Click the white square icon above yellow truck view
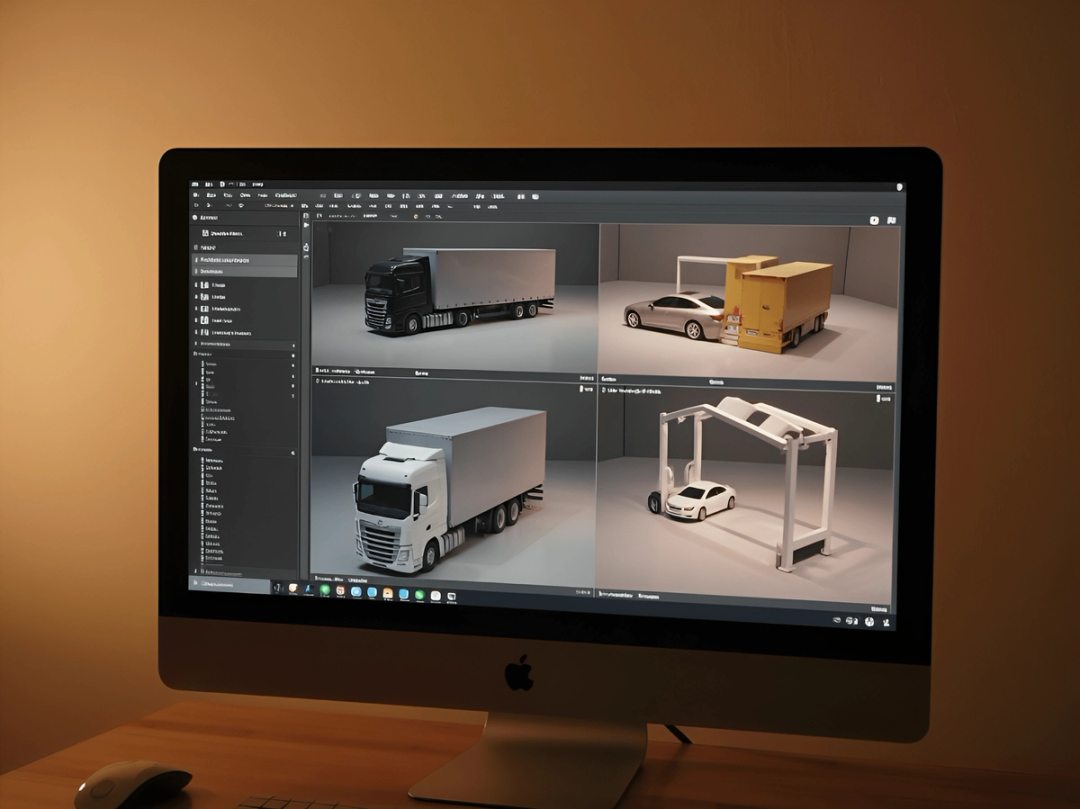The height and width of the screenshot is (809, 1080). point(874,220)
